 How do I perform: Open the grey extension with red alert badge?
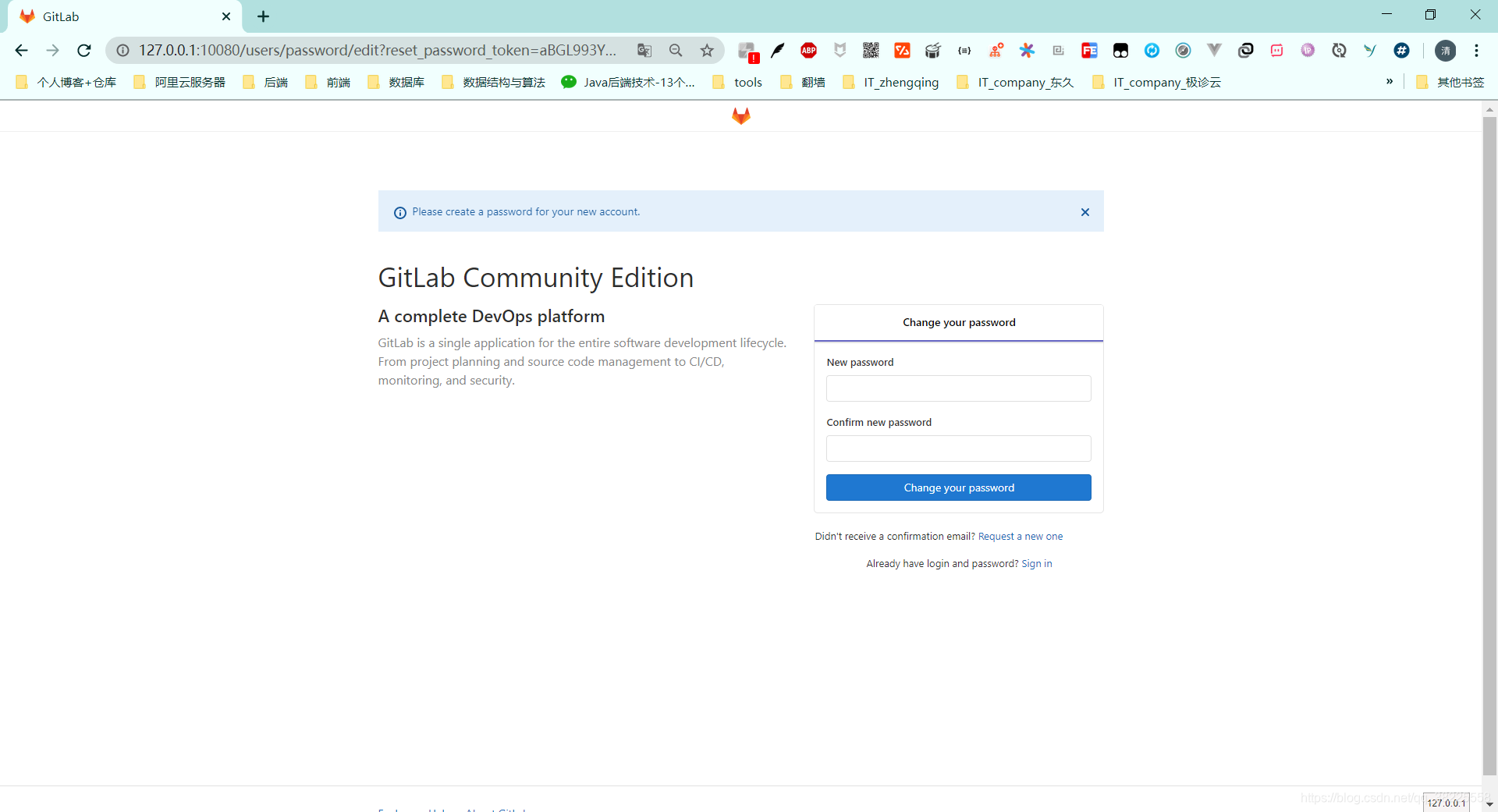tap(747, 51)
